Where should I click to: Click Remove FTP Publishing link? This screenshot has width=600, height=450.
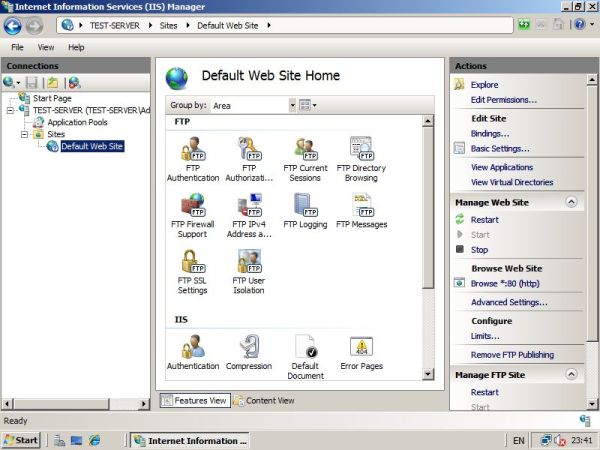coord(512,355)
